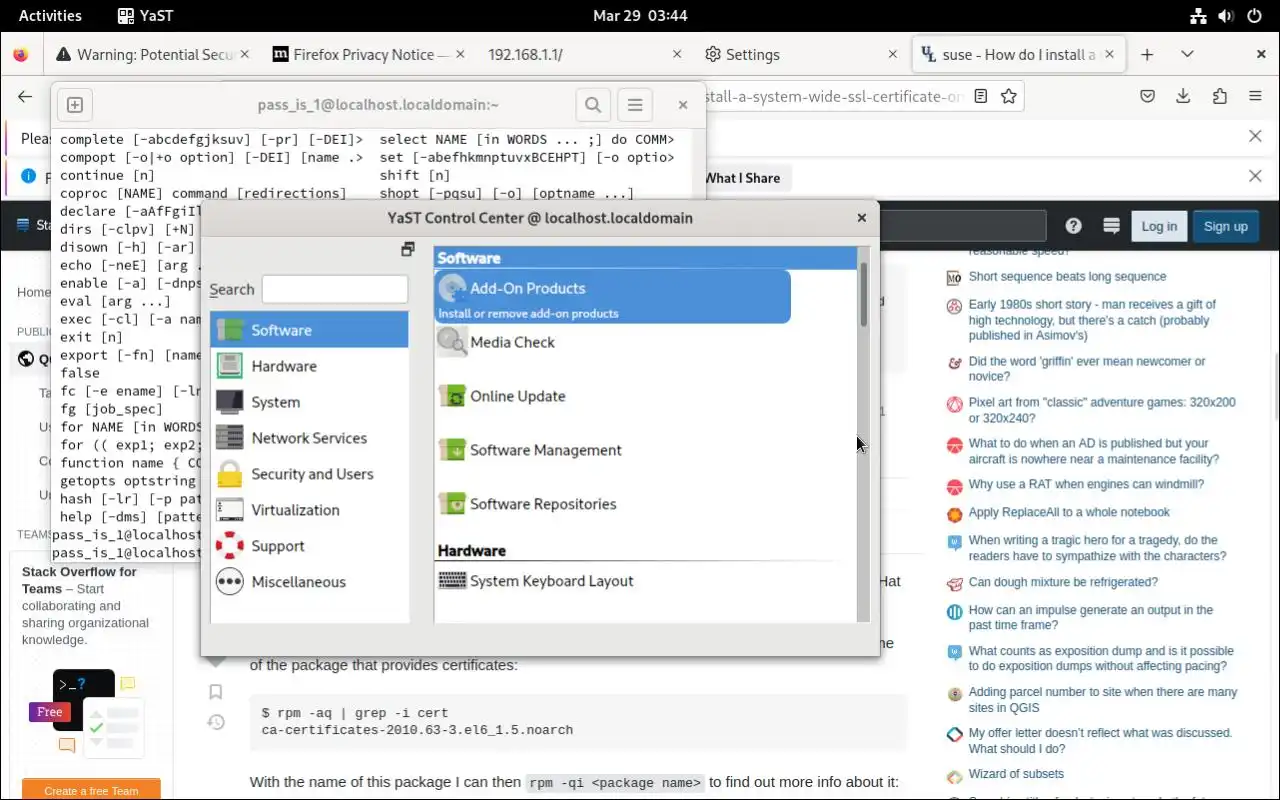
Task: Open a new Firefox tab
Action: 1147,55
